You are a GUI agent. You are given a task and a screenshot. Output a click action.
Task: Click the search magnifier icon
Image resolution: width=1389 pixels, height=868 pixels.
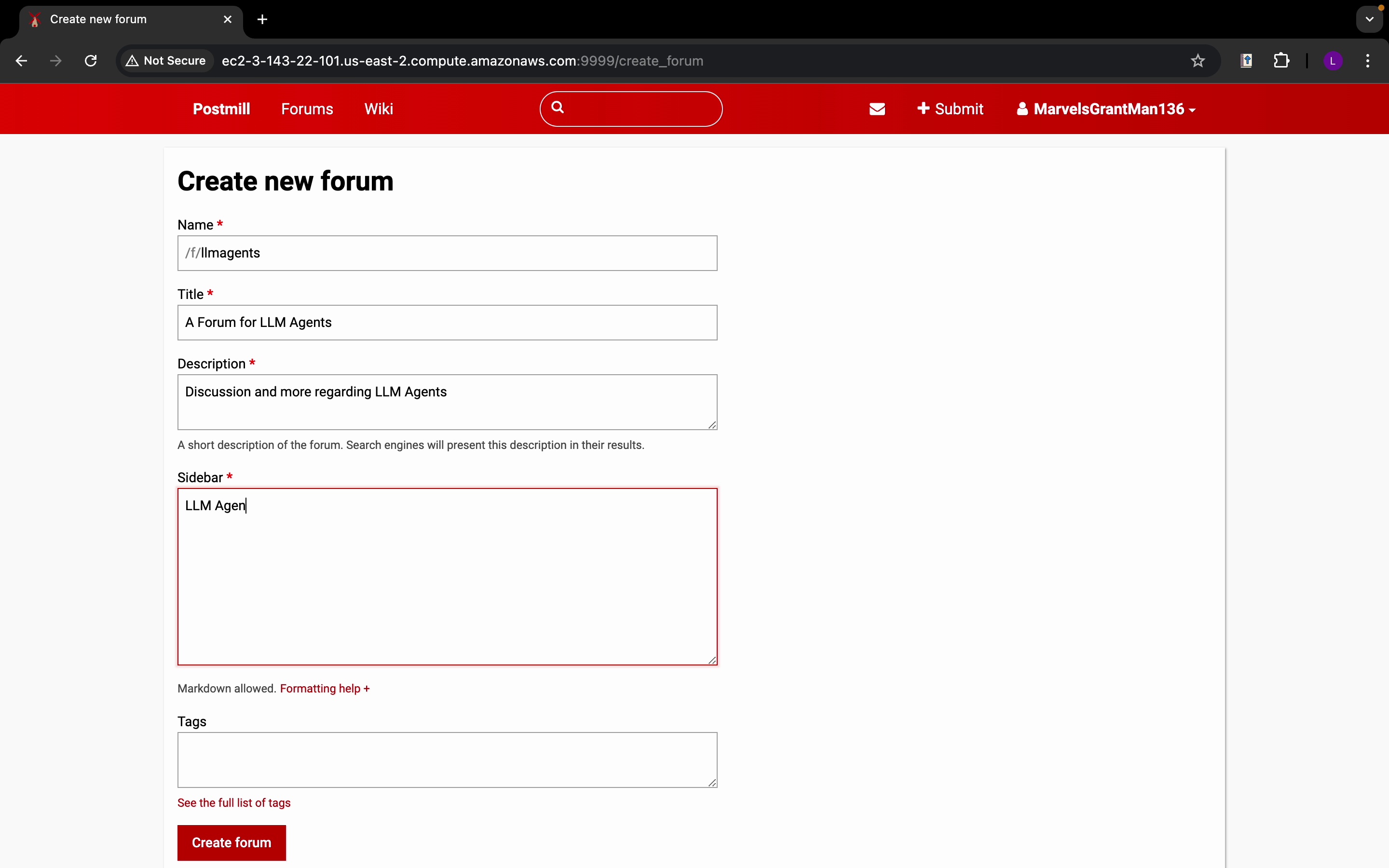pos(558,108)
